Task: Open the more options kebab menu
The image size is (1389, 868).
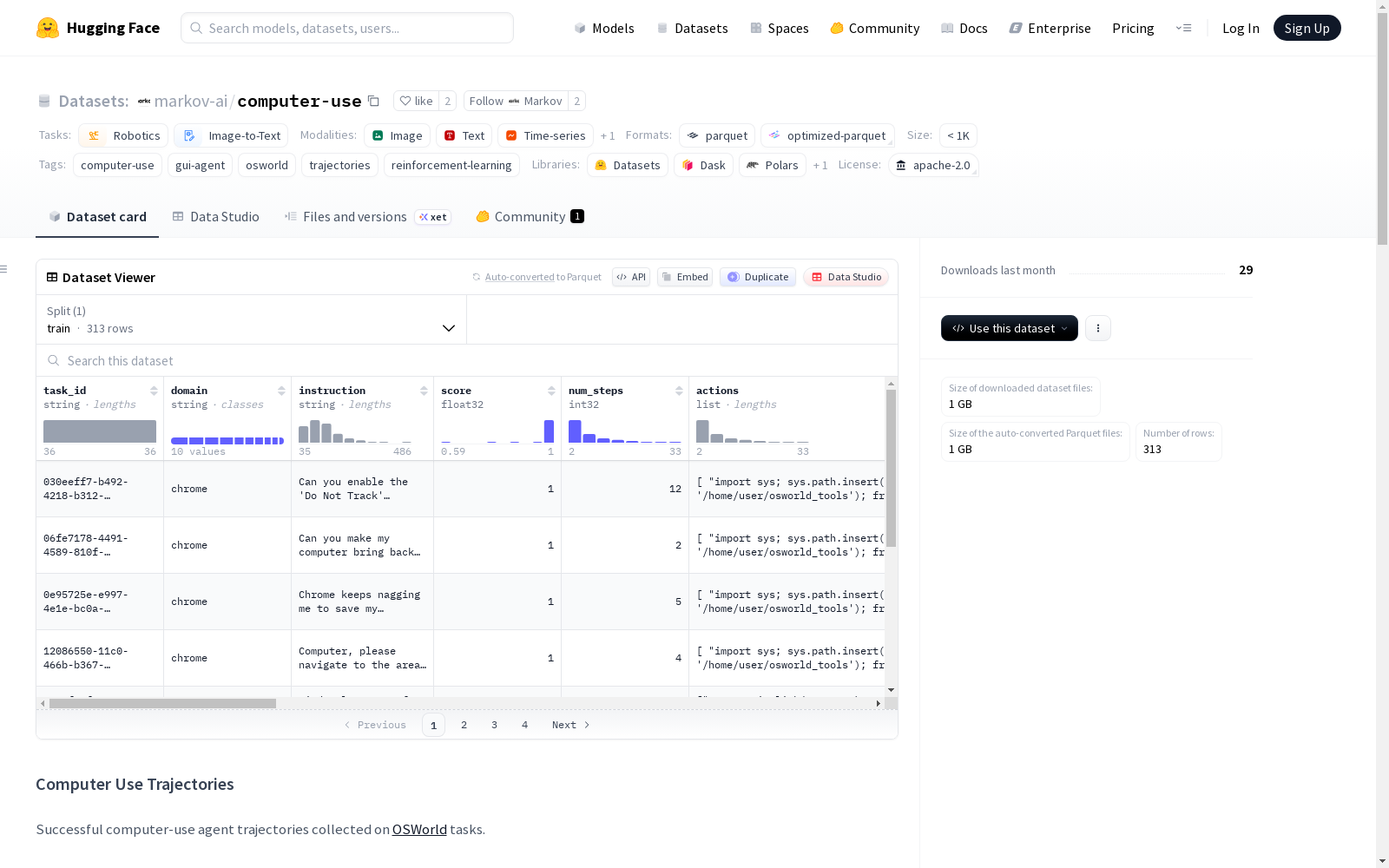Action: pyautogui.click(x=1098, y=328)
